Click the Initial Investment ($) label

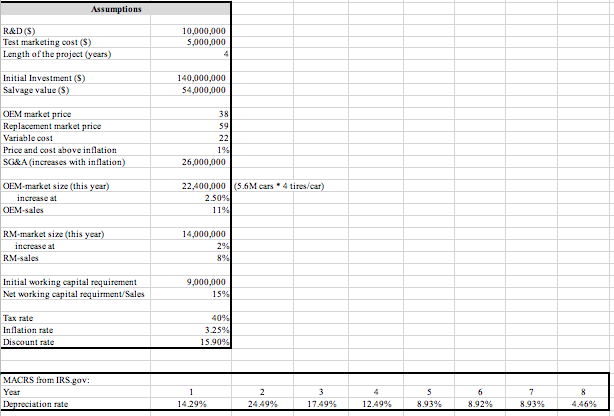(x=44, y=78)
